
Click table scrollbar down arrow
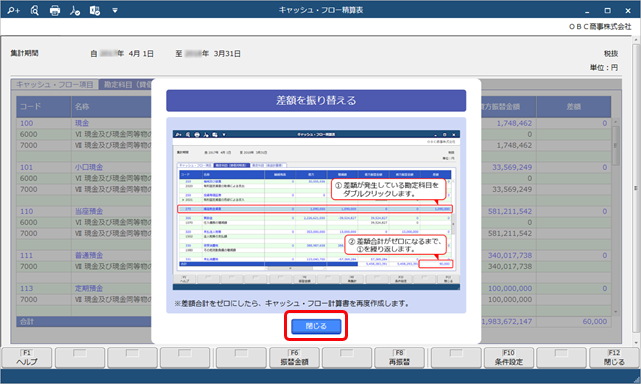point(615,312)
